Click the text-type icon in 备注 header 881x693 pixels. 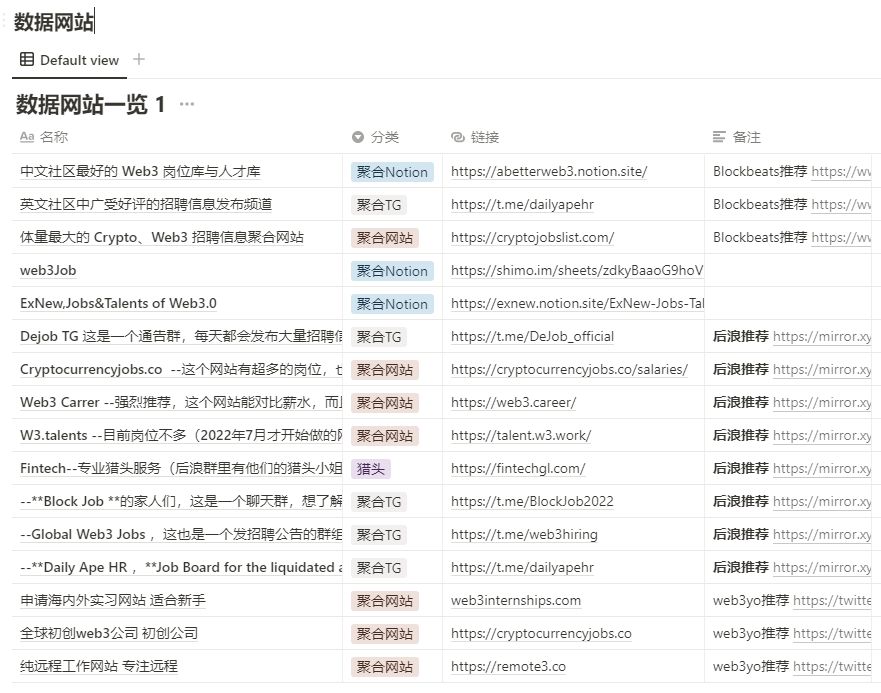click(x=719, y=137)
